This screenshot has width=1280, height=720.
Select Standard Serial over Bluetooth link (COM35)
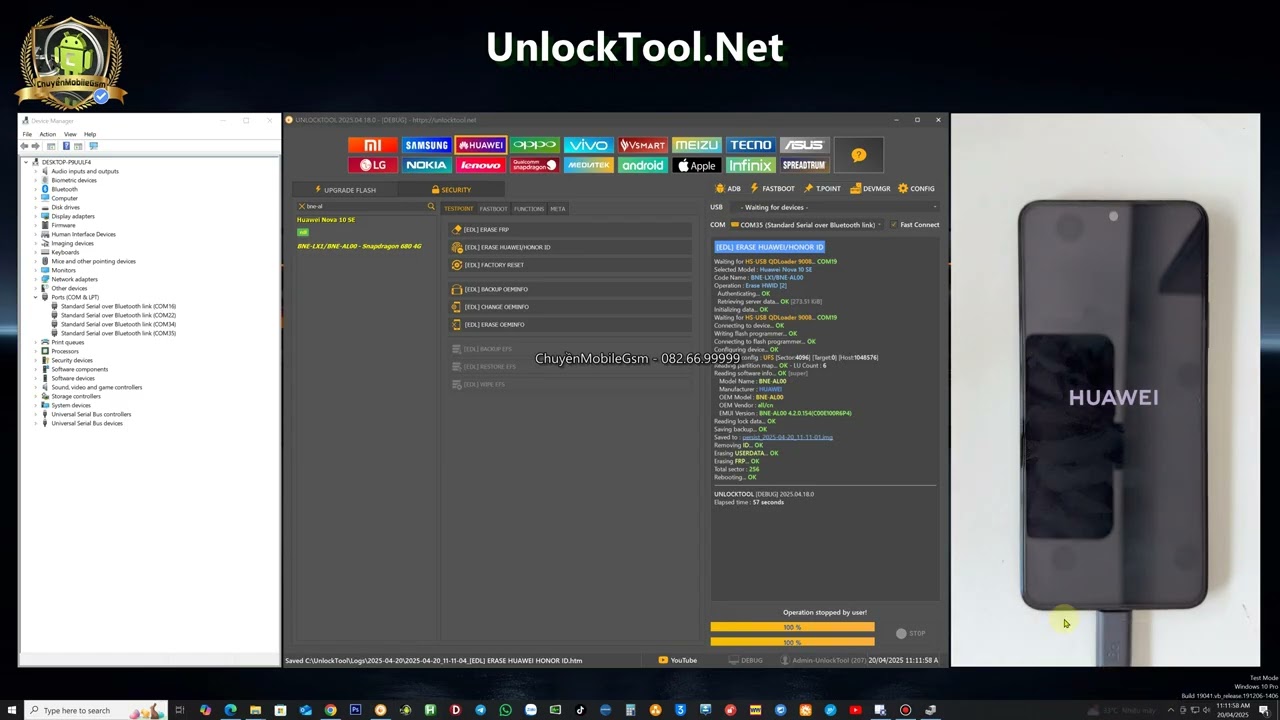click(x=118, y=333)
